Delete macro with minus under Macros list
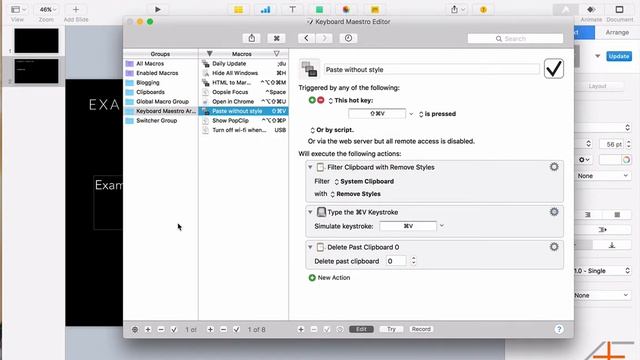The height and width of the screenshot is (360, 640). coord(223,329)
